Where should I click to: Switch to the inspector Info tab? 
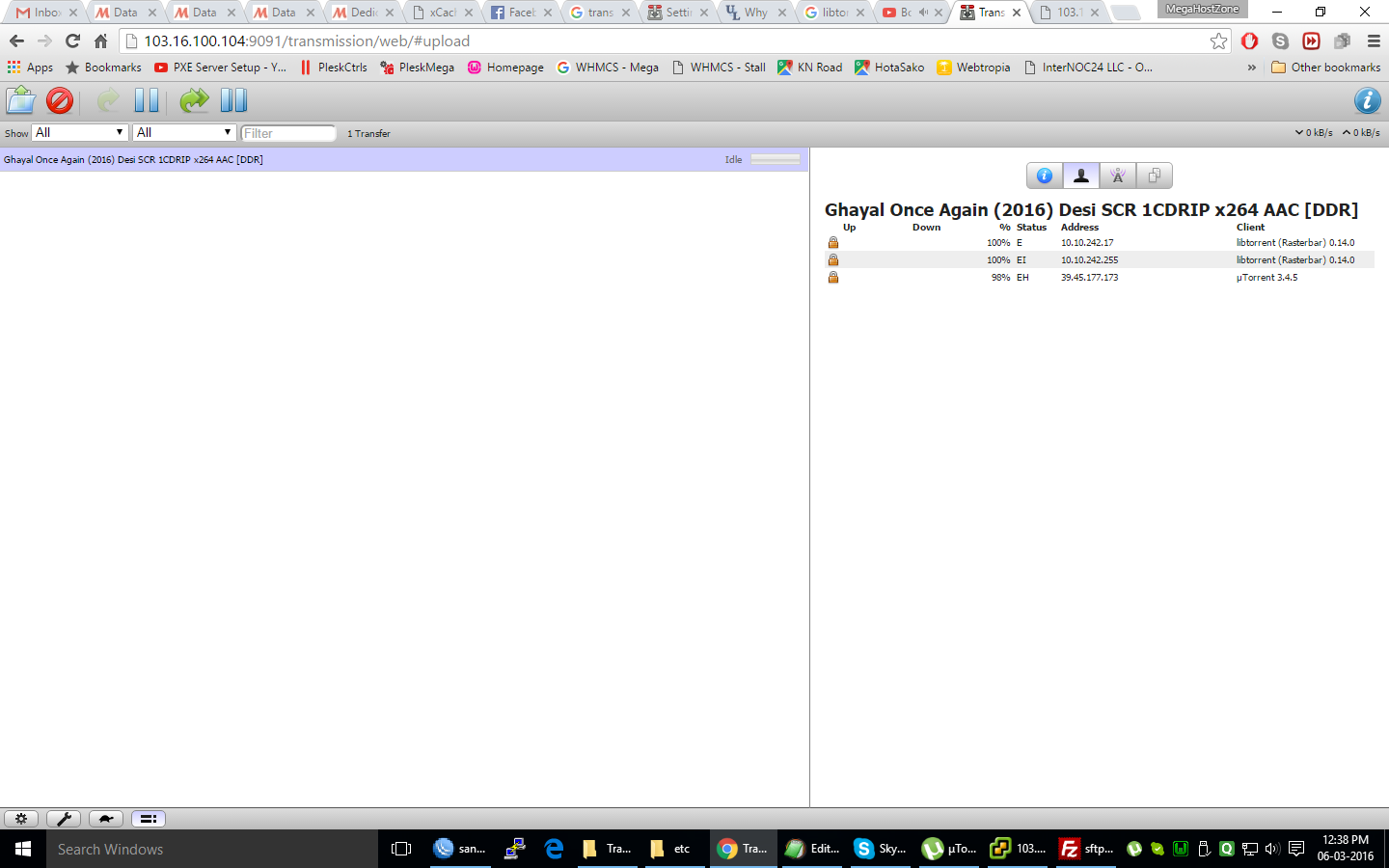click(x=1045, y=176)
